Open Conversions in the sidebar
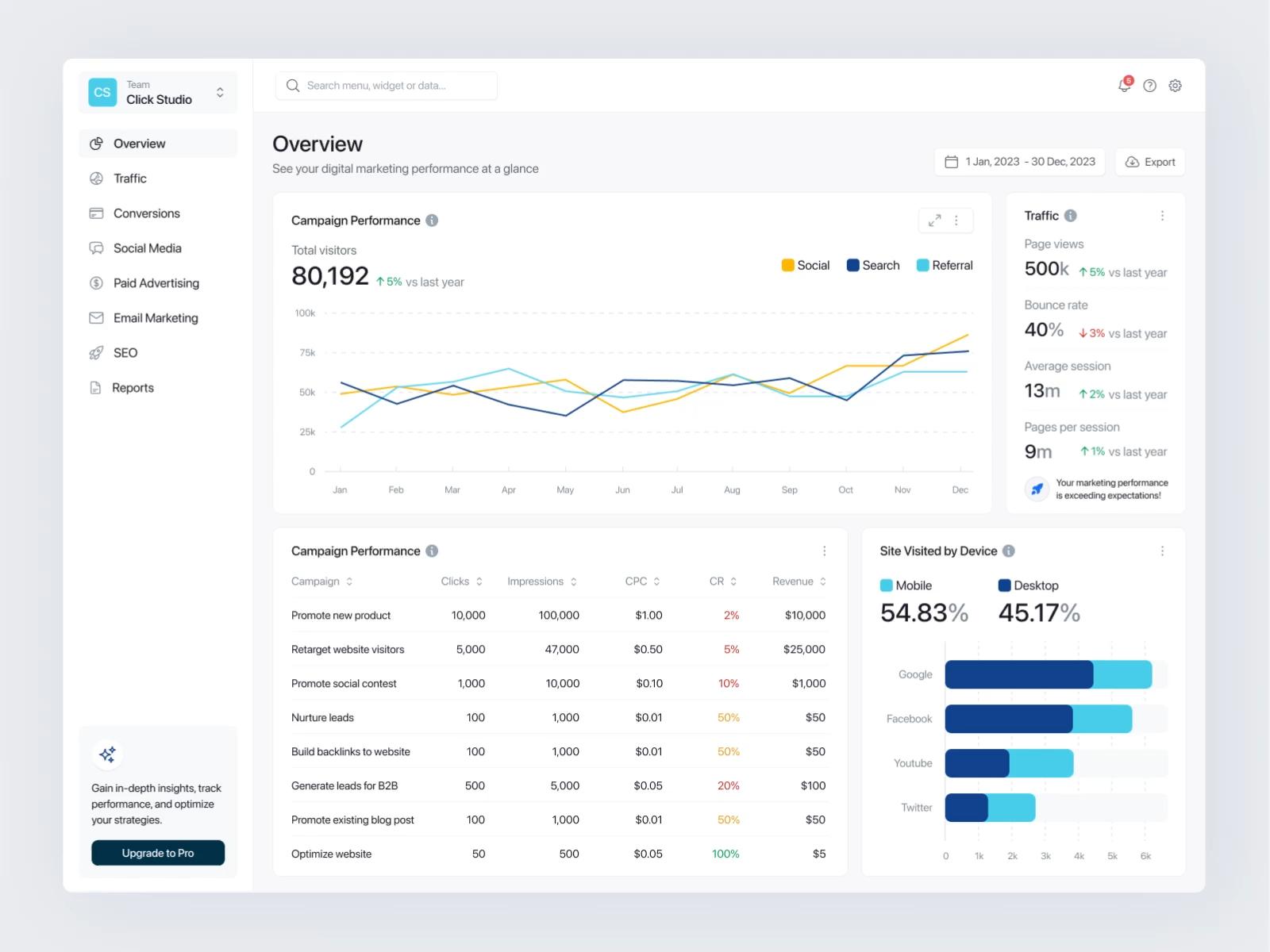Screen dimensions: 1270x952 click(158, 213)
